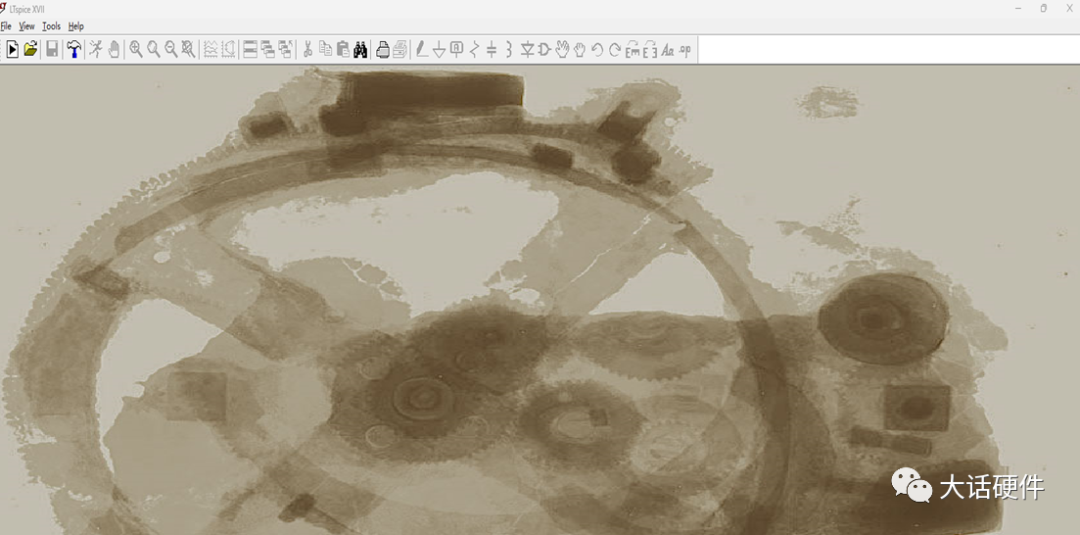This screenshot has width=1080, height=535.
Task: Place a Capacitor component
Action: click(x=491, y=49)
